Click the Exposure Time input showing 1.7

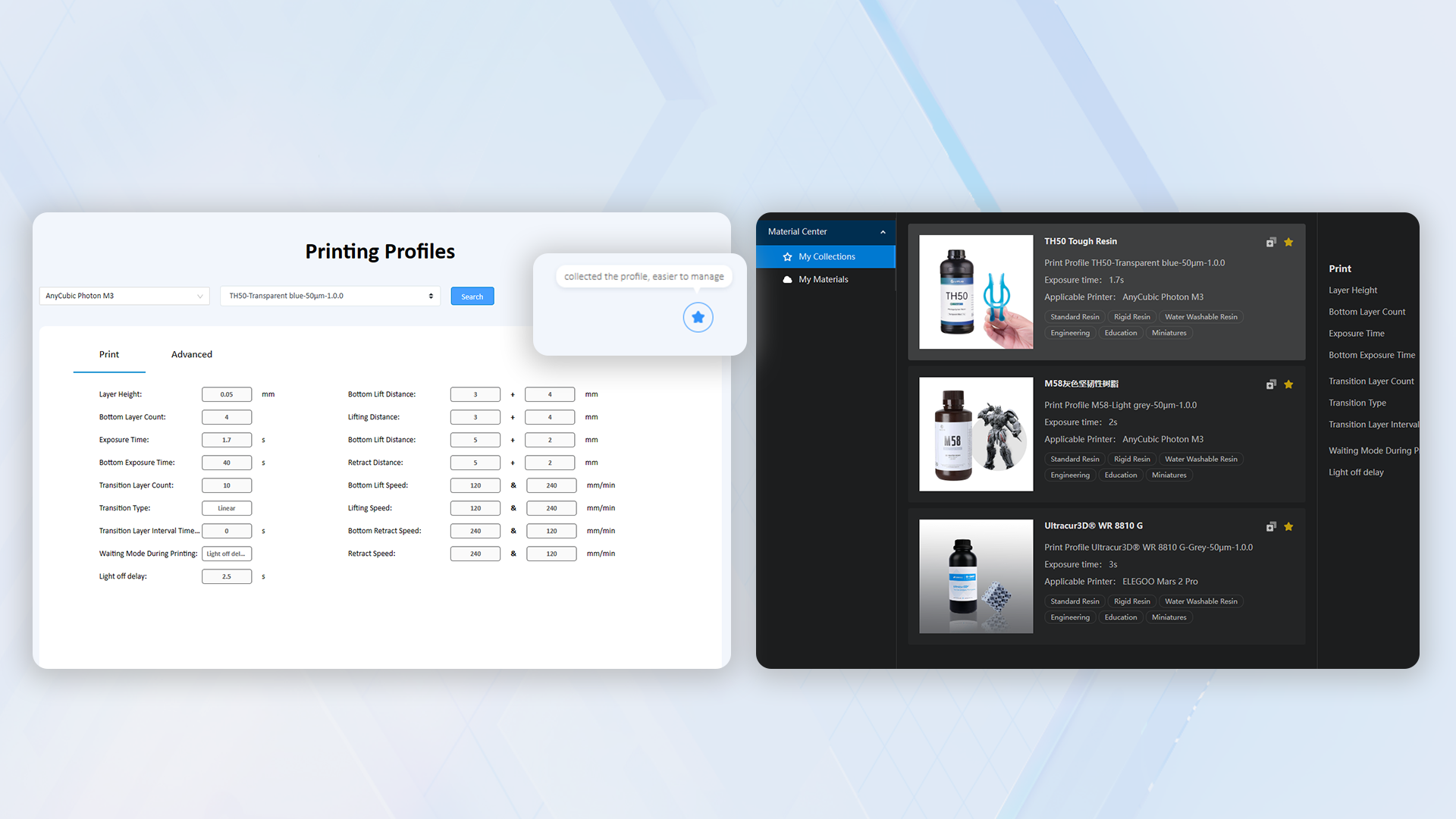click(227, 440)
